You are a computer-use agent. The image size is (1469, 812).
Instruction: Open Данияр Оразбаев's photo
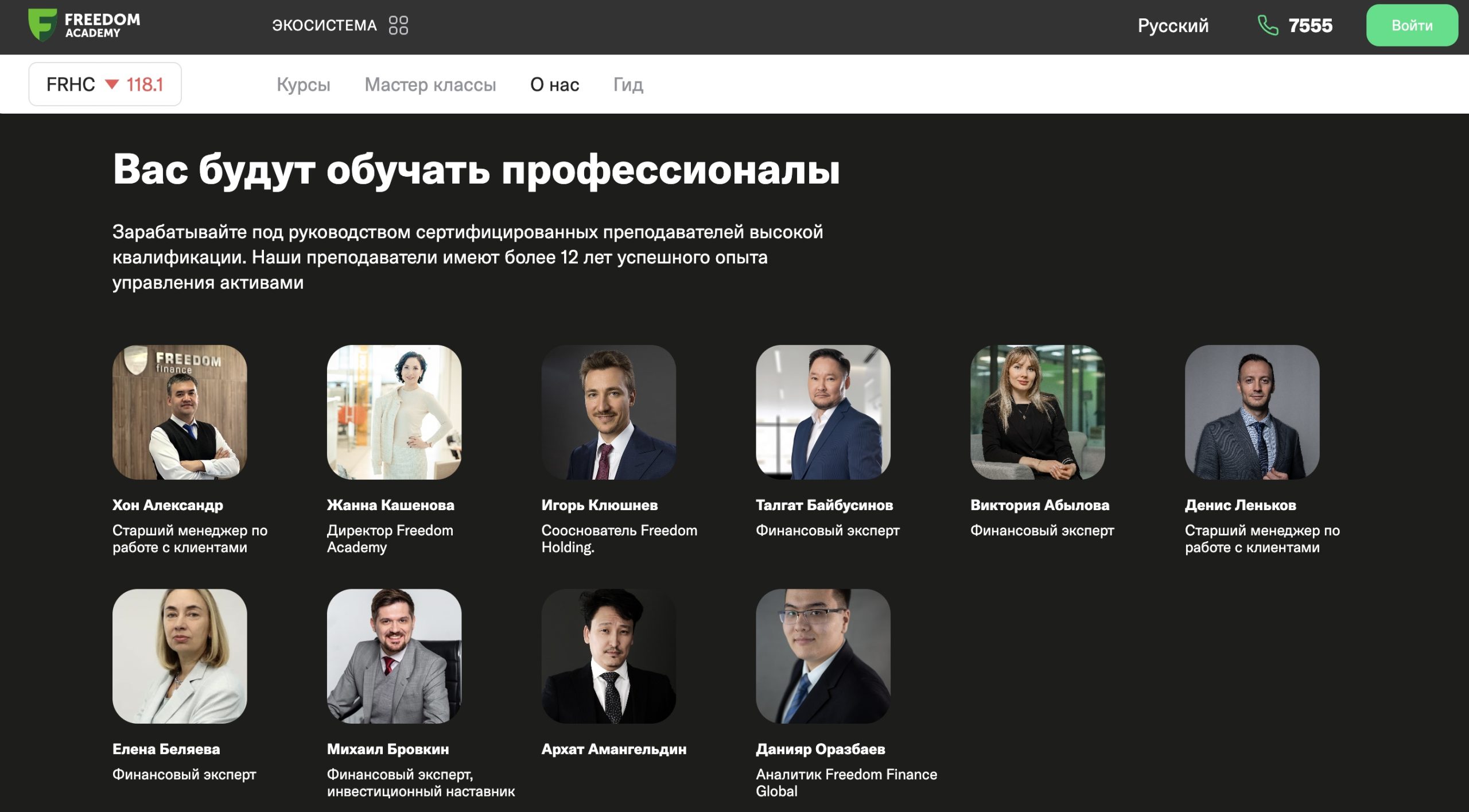pyautogui.click(x=823, y=656)
